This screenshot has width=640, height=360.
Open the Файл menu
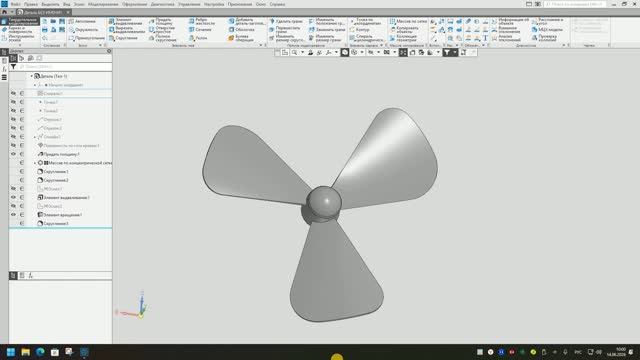click(16, 4)
